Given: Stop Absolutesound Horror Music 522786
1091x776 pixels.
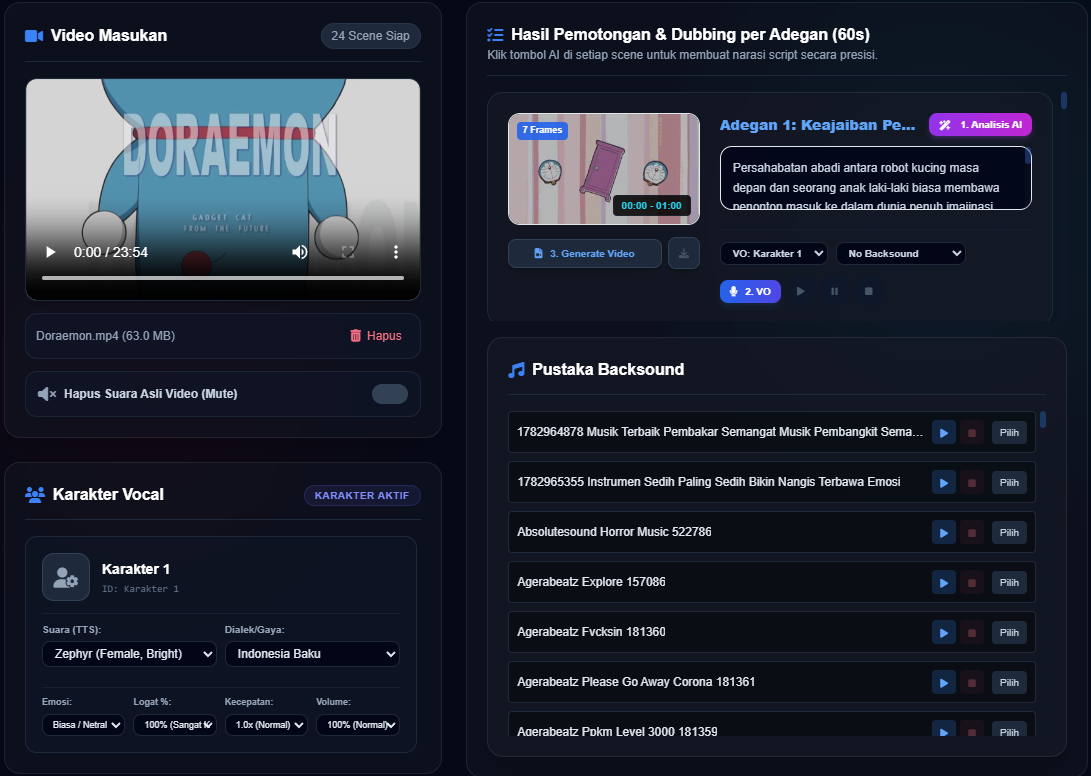Looking at the screenshot, I should coord(972,532).
